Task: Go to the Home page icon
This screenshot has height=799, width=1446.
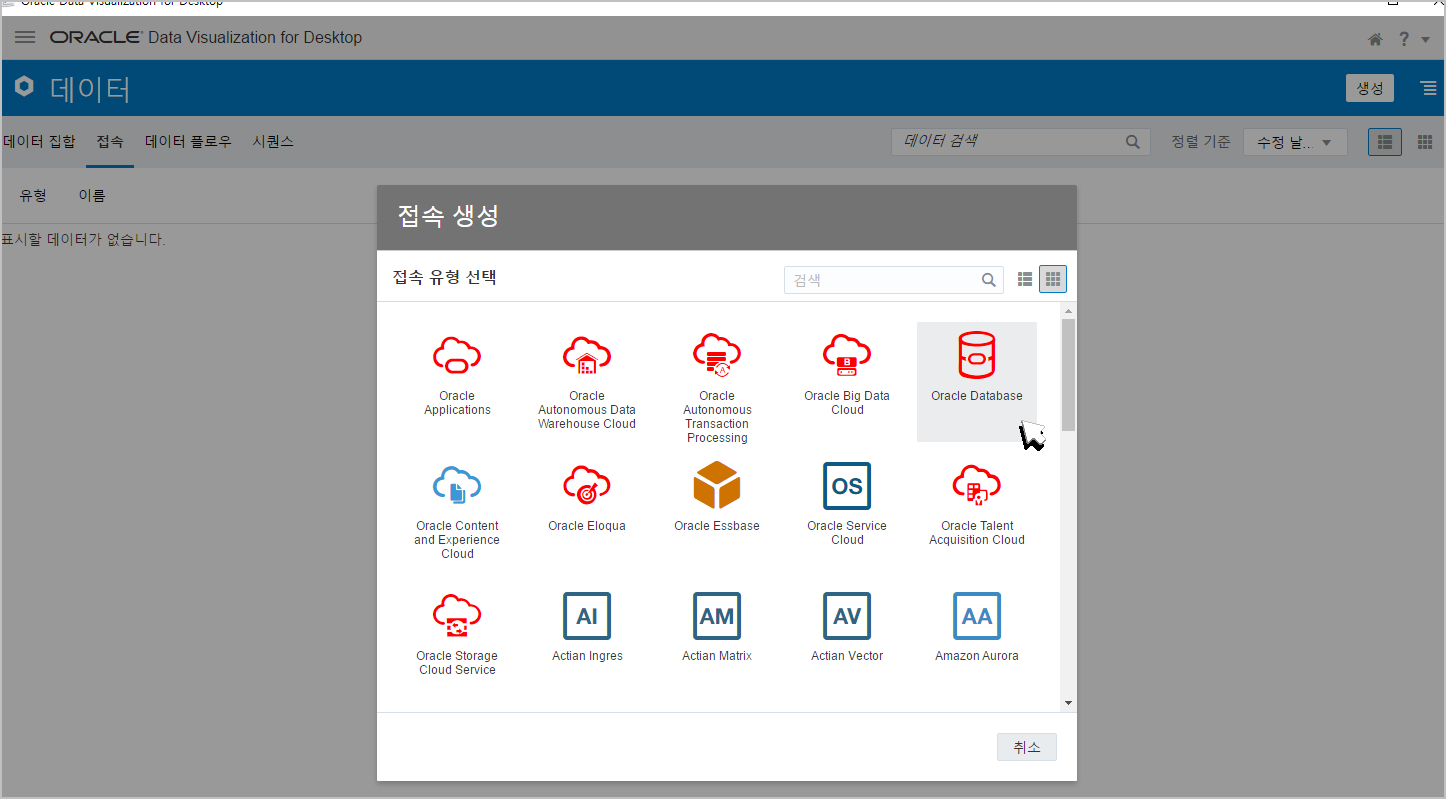Action: click(1375, 39)
